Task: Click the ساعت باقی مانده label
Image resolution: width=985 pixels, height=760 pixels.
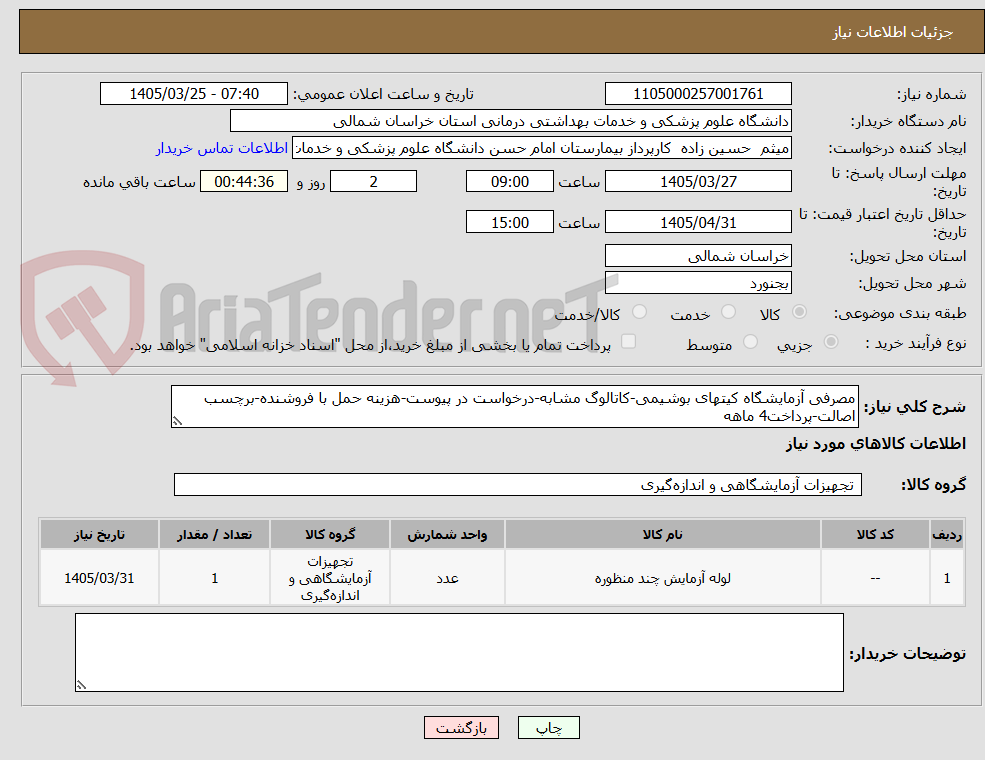Action: click(x=139, y=182)
